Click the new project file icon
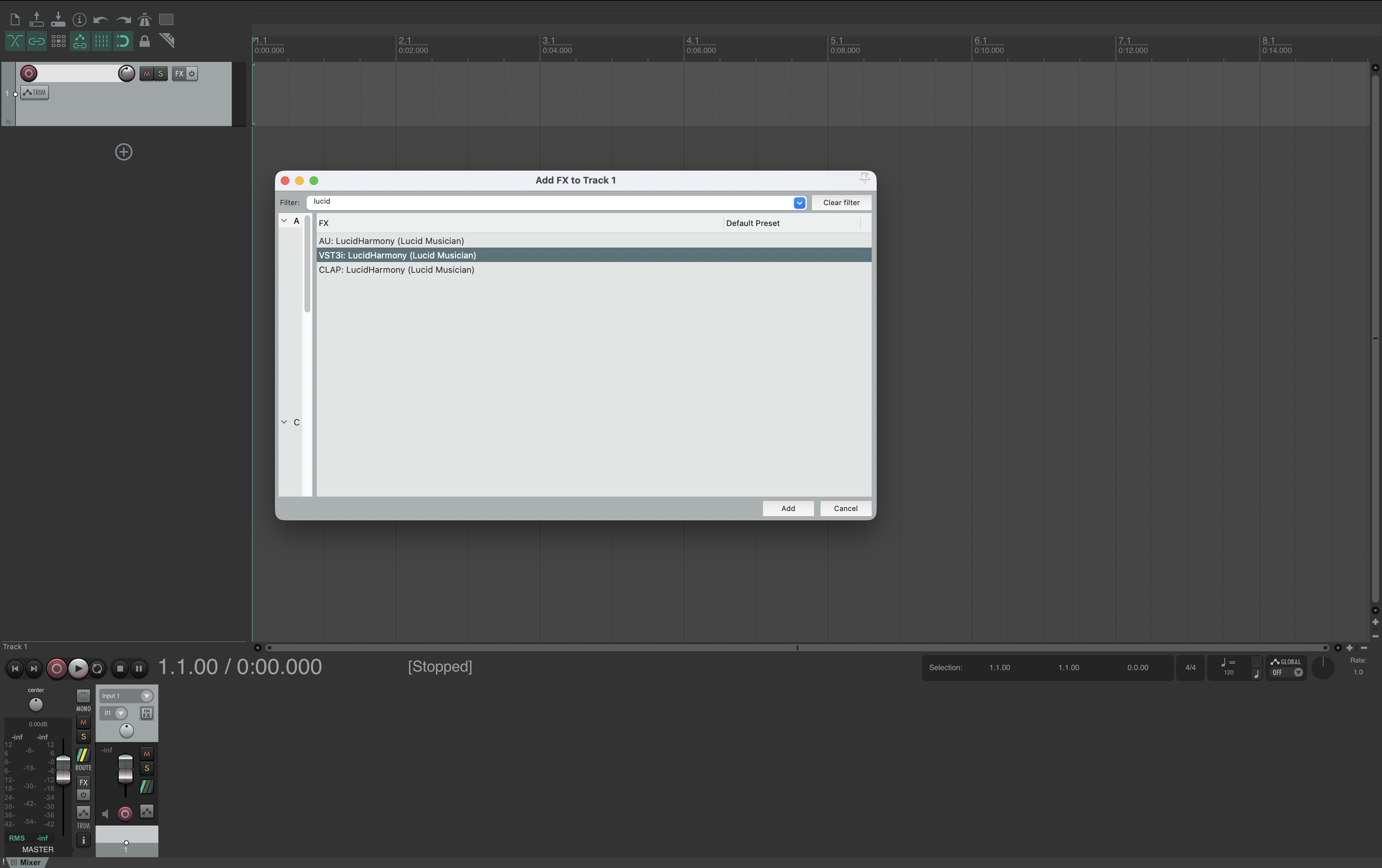This screenshot has width=1382, height=868. click(15, 20)
